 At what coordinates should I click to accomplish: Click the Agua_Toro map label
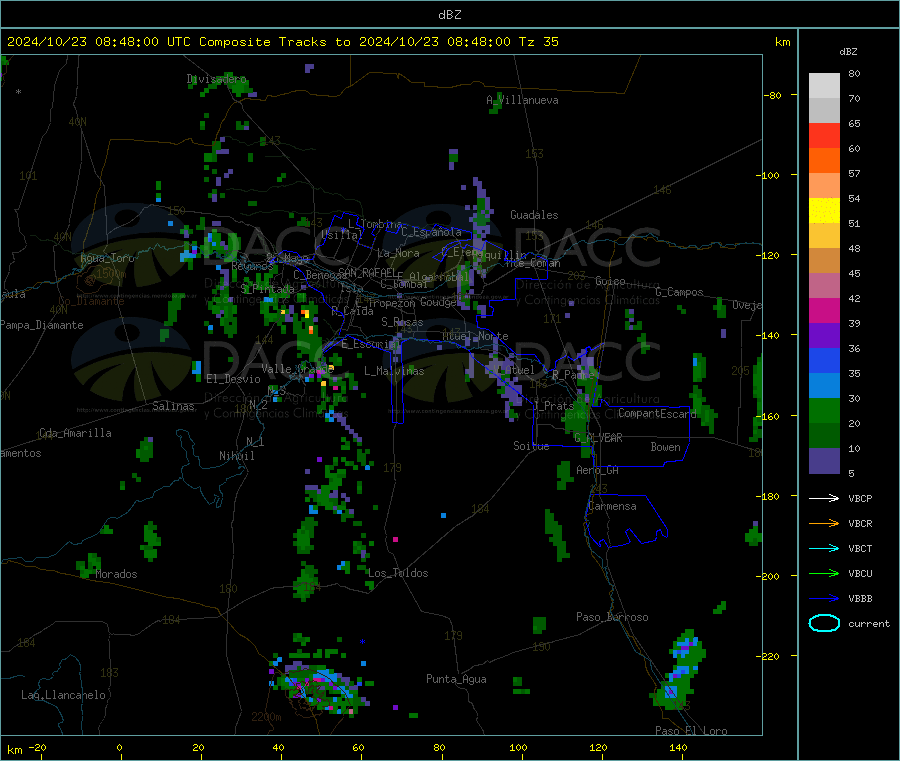[107, 258]
